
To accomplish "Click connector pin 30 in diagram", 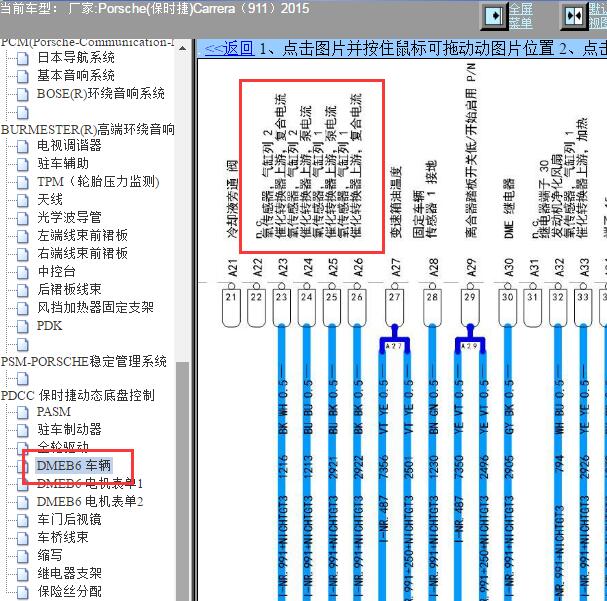I will coord(508,308).
